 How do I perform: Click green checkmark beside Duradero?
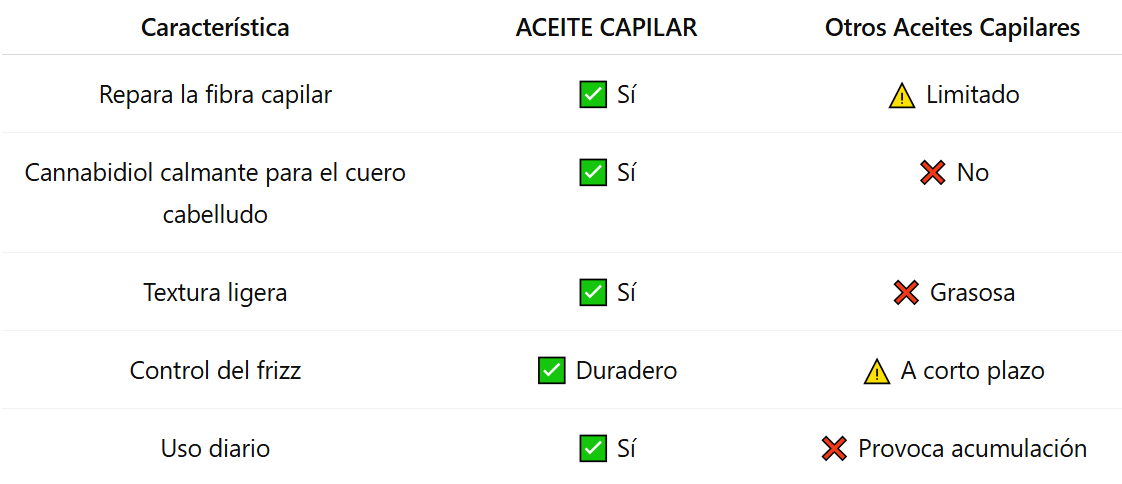[552, 371]
